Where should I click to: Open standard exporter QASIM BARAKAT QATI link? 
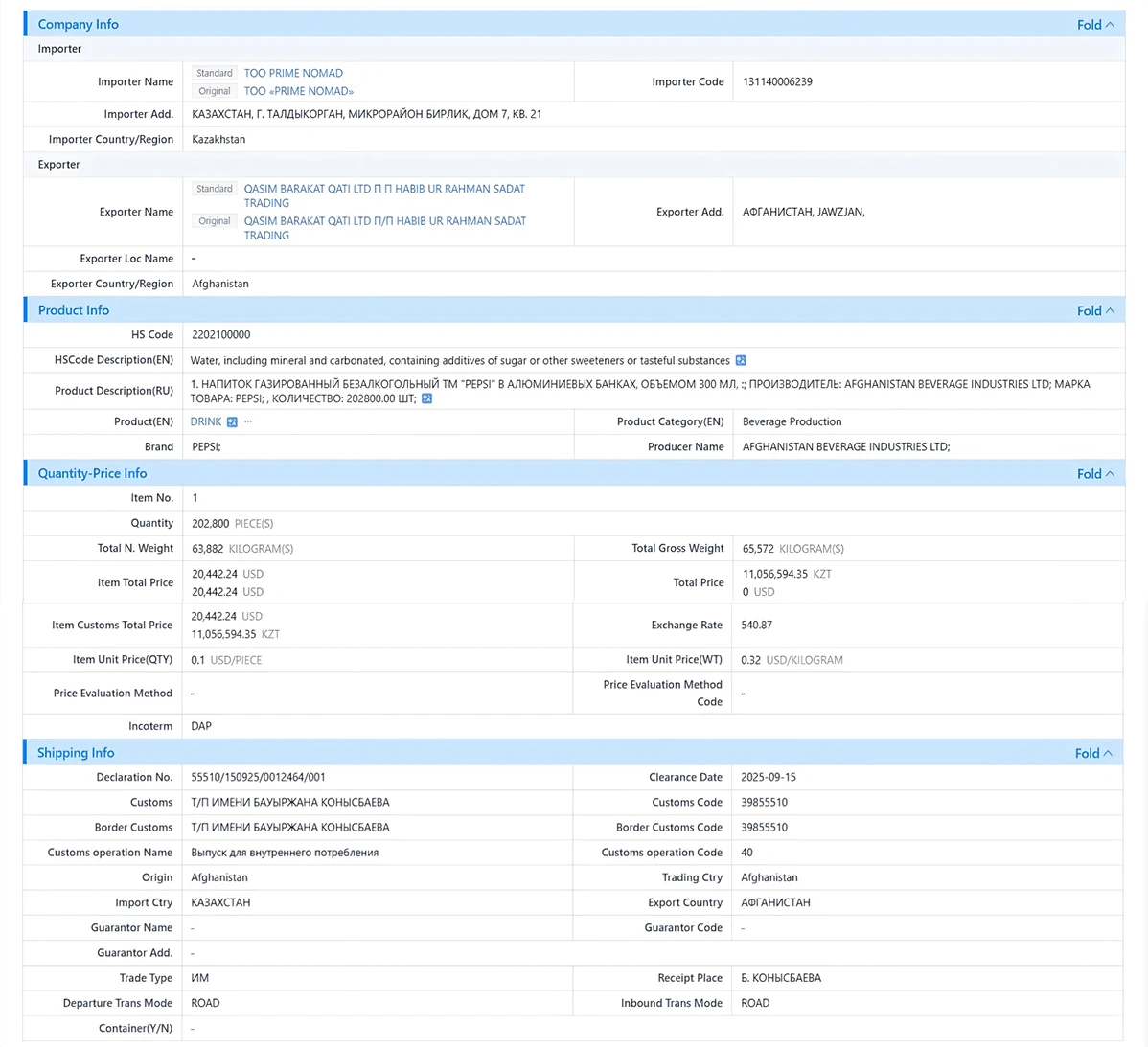pyautogui.click(x=384, y=196)
